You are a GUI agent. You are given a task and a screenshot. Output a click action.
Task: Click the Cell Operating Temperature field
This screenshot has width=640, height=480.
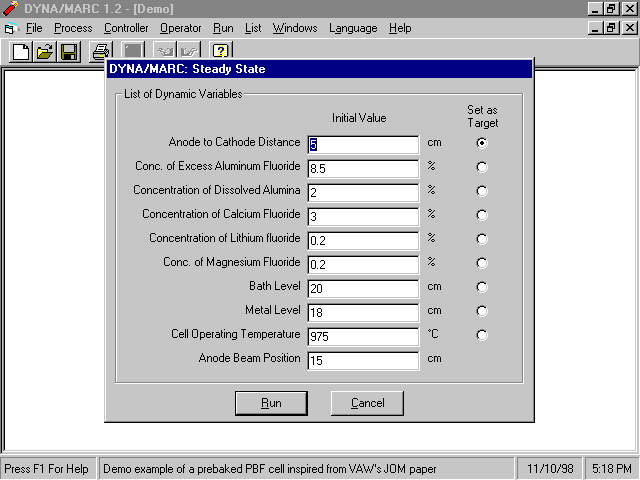click(x=363, y=337)
